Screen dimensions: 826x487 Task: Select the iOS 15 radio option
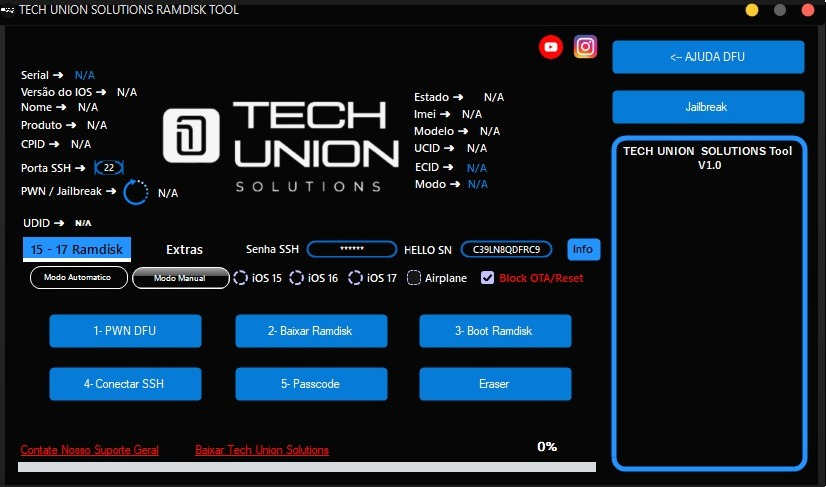pos(240,278)
